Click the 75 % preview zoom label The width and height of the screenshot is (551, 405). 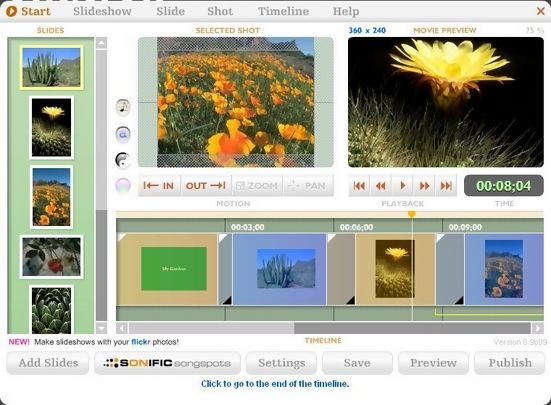click(534, 31)
